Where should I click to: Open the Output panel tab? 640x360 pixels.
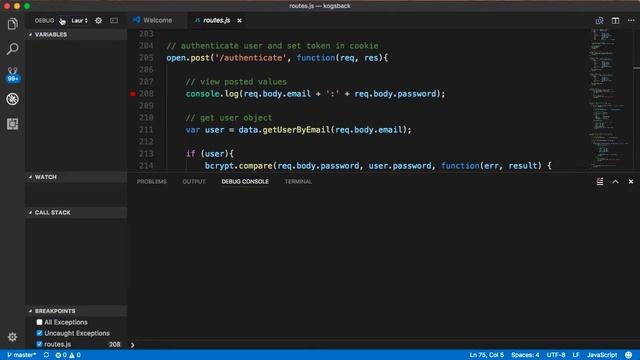(x=193, y=182)
